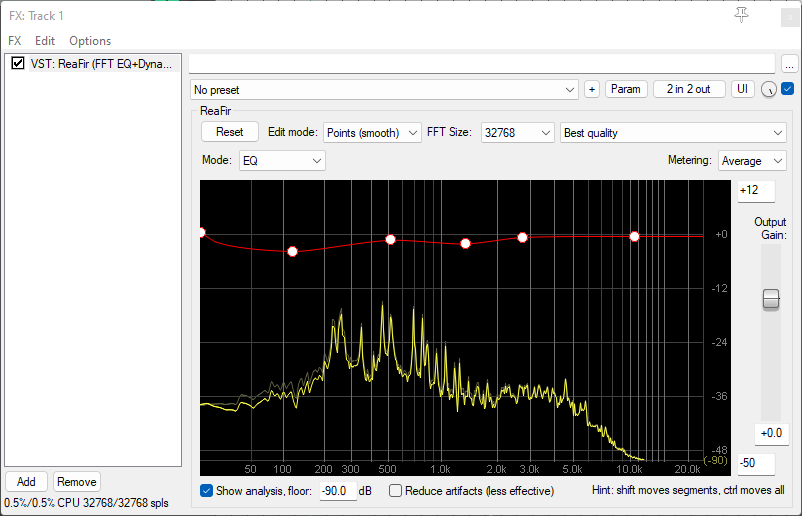Adjust the wet/dry mix knob
This screenshot has height=516, width=802.
point(768,89)
